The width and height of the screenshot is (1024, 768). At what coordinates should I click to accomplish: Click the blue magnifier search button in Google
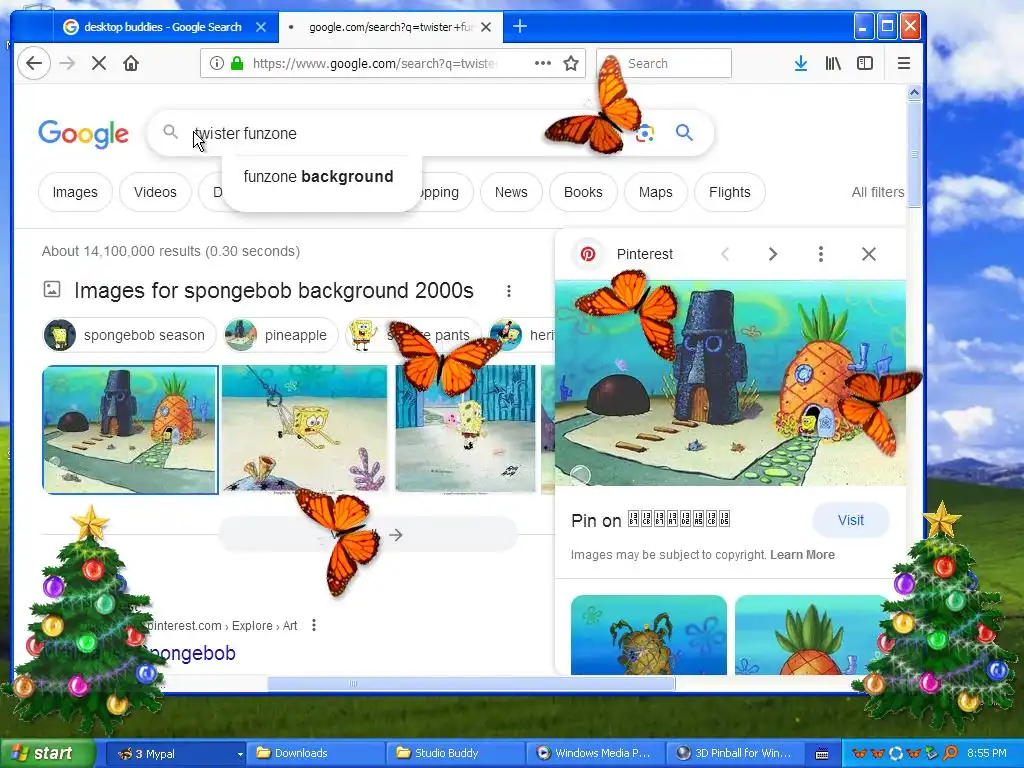click(x=684, y=133)
